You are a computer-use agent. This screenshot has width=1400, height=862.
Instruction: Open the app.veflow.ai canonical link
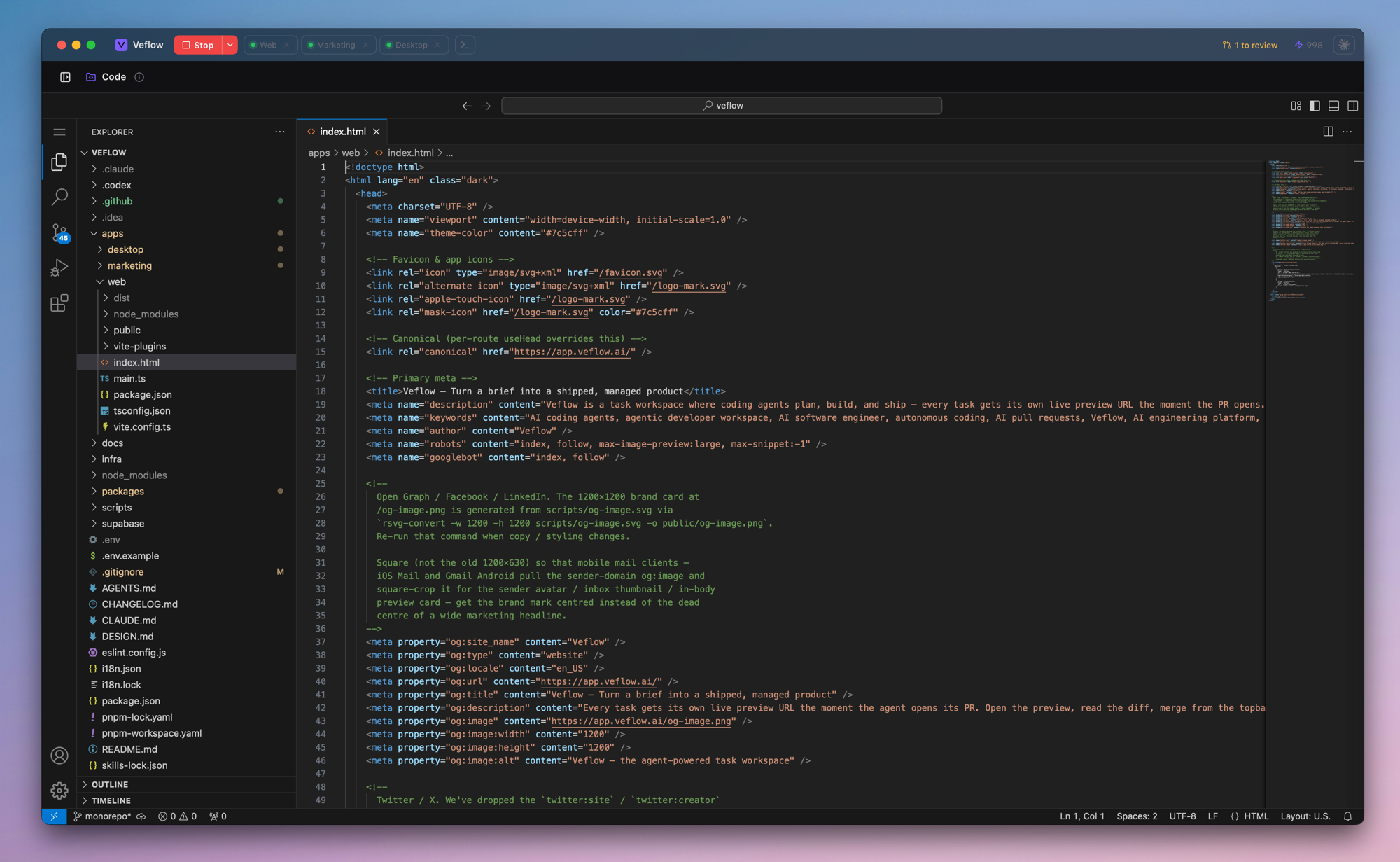coord(574,352)
